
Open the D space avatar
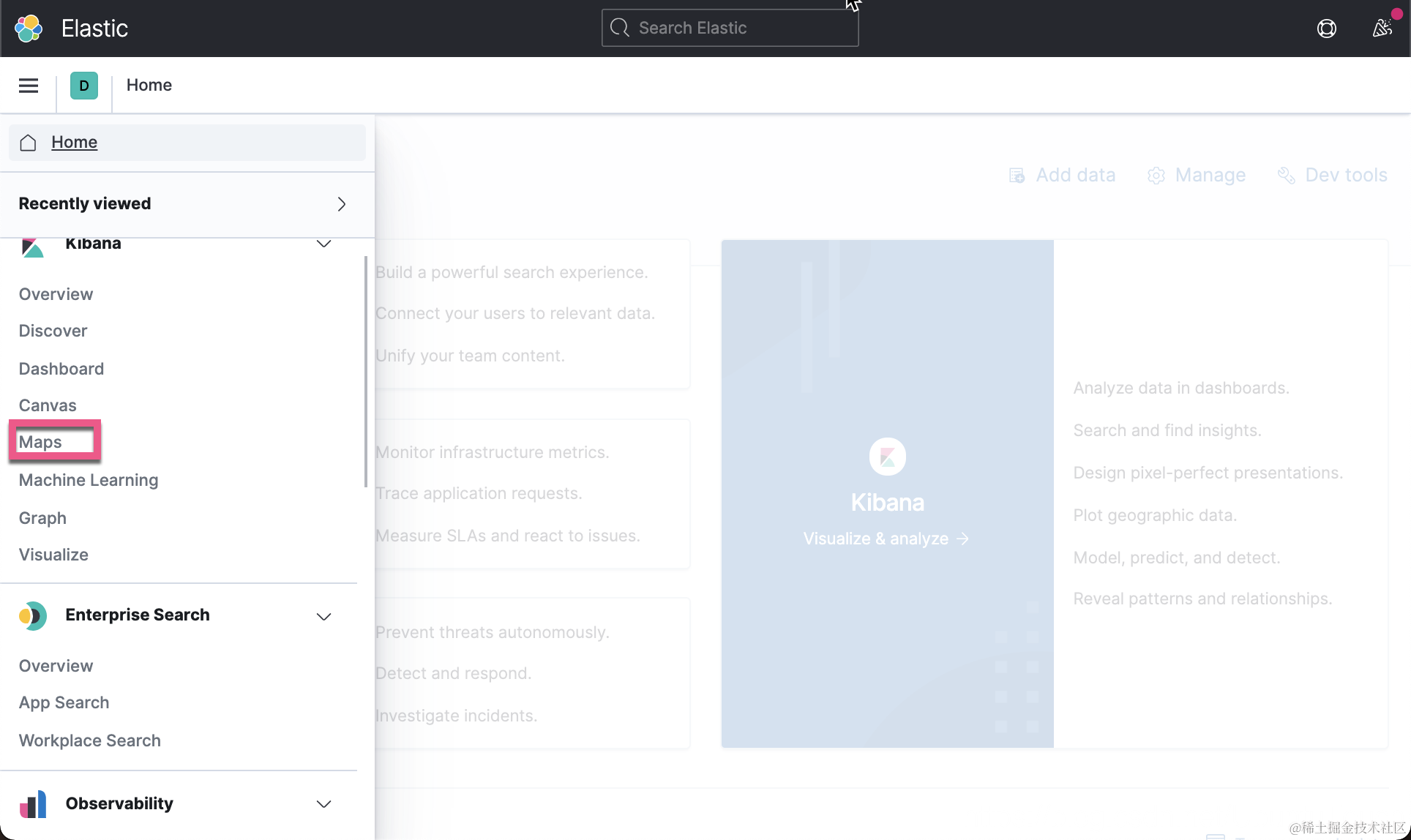[84, 86]
